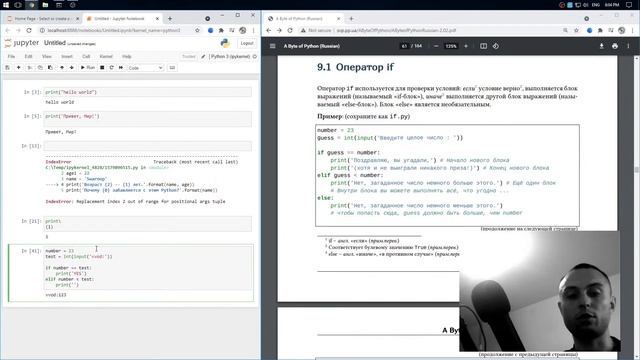The image size is (640, 360).
Task: Open extensions puzzle icon in left browser
Action: 221,31
